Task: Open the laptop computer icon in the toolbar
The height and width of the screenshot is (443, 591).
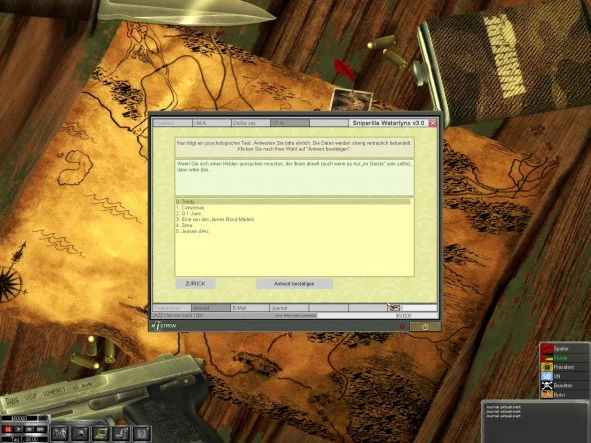Action: tap(101, 433)
